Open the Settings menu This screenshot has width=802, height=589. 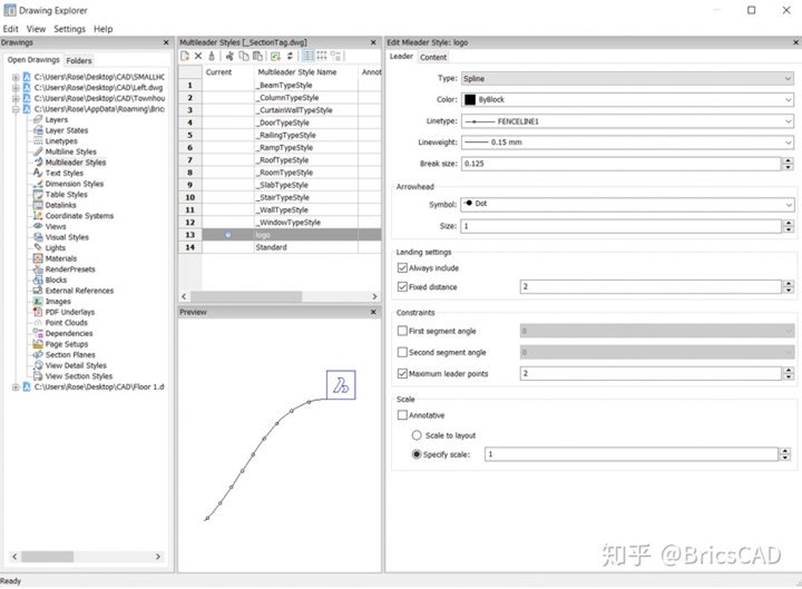pyautogui.click(x=70, y=29)
